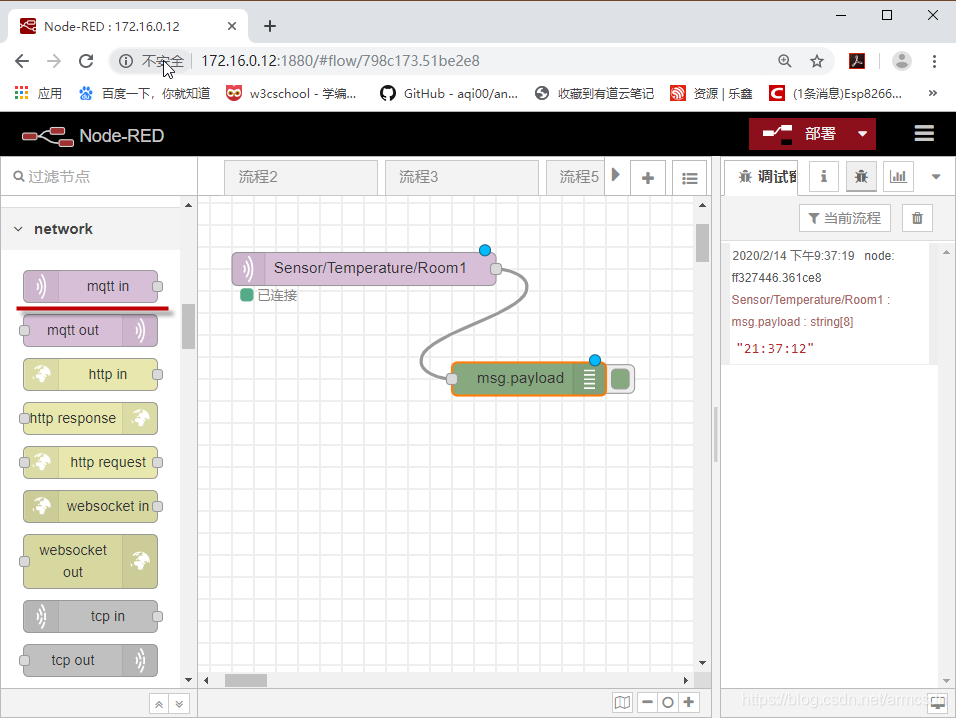This screenshot has height=718, width=956.
Task: Zoom out the canvas with minus
Action: tap(647, 702)
